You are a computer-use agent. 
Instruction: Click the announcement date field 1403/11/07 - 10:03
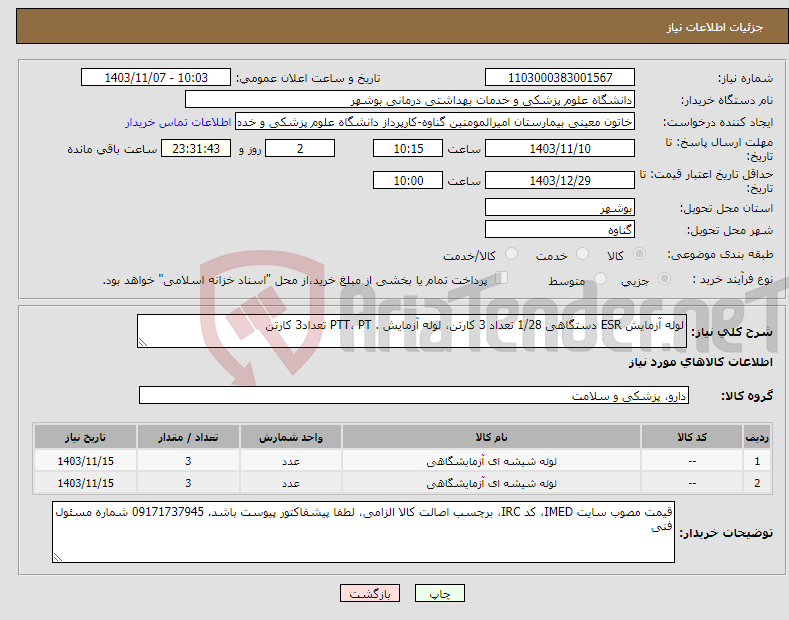(x=155, y=78)
